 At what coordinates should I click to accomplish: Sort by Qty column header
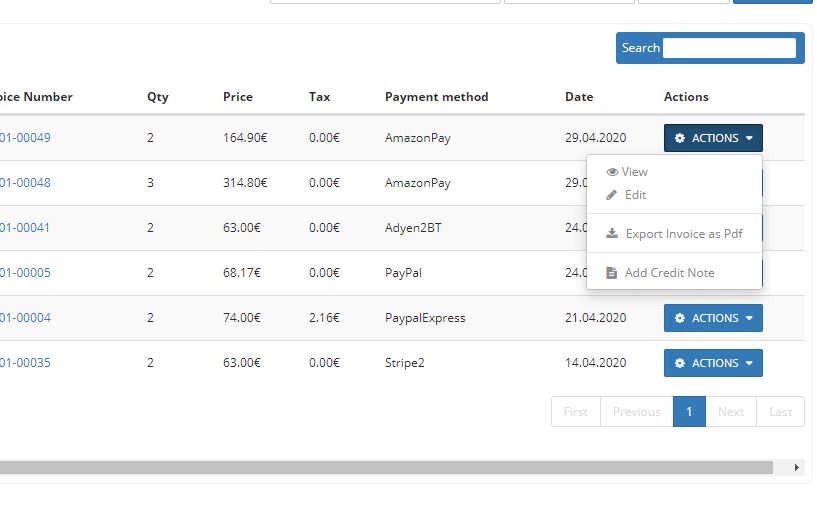coord(158,97)
